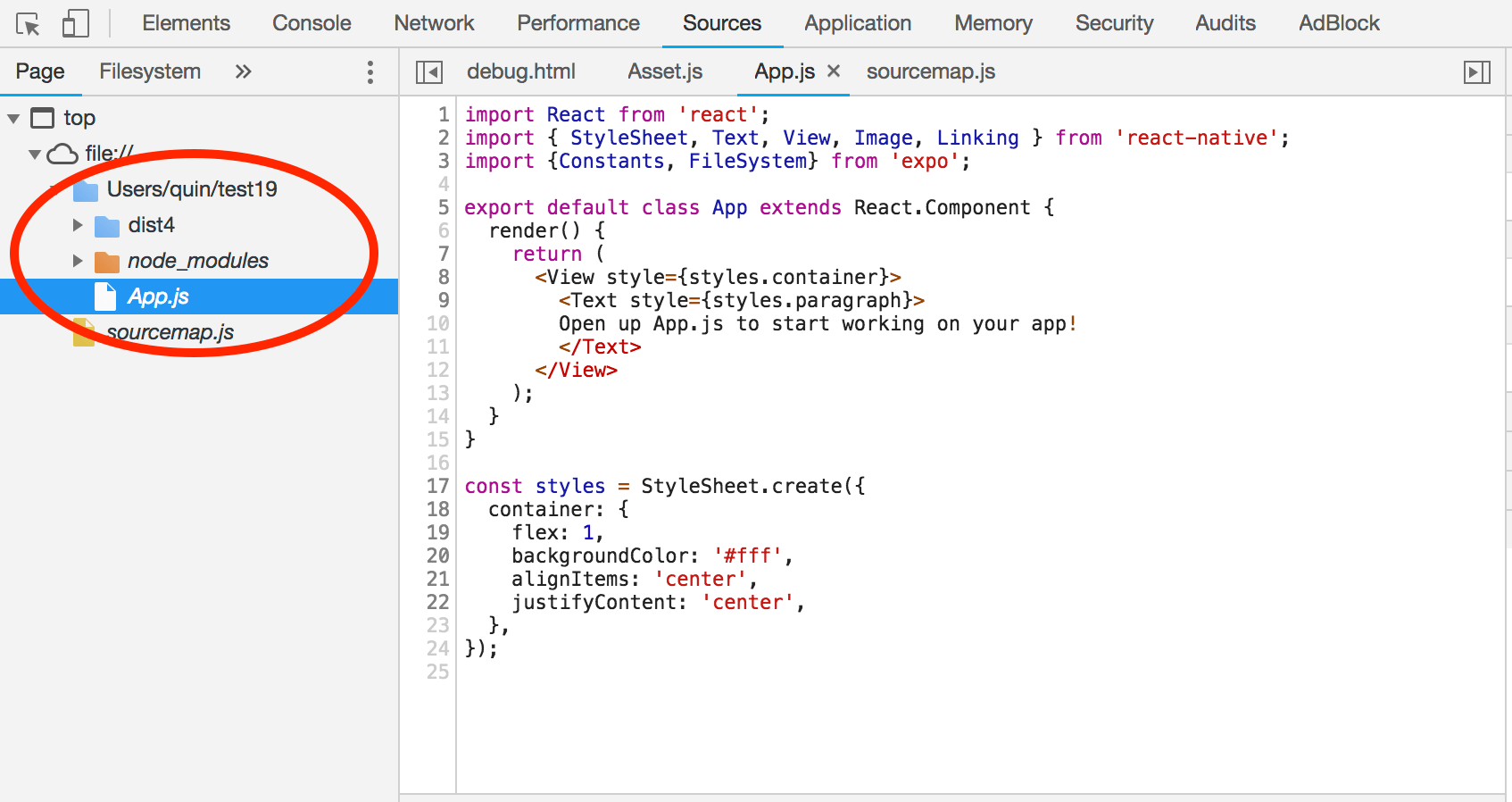Hide the navigator sidebar pane

pyautogui.click(x=429, y=72)
